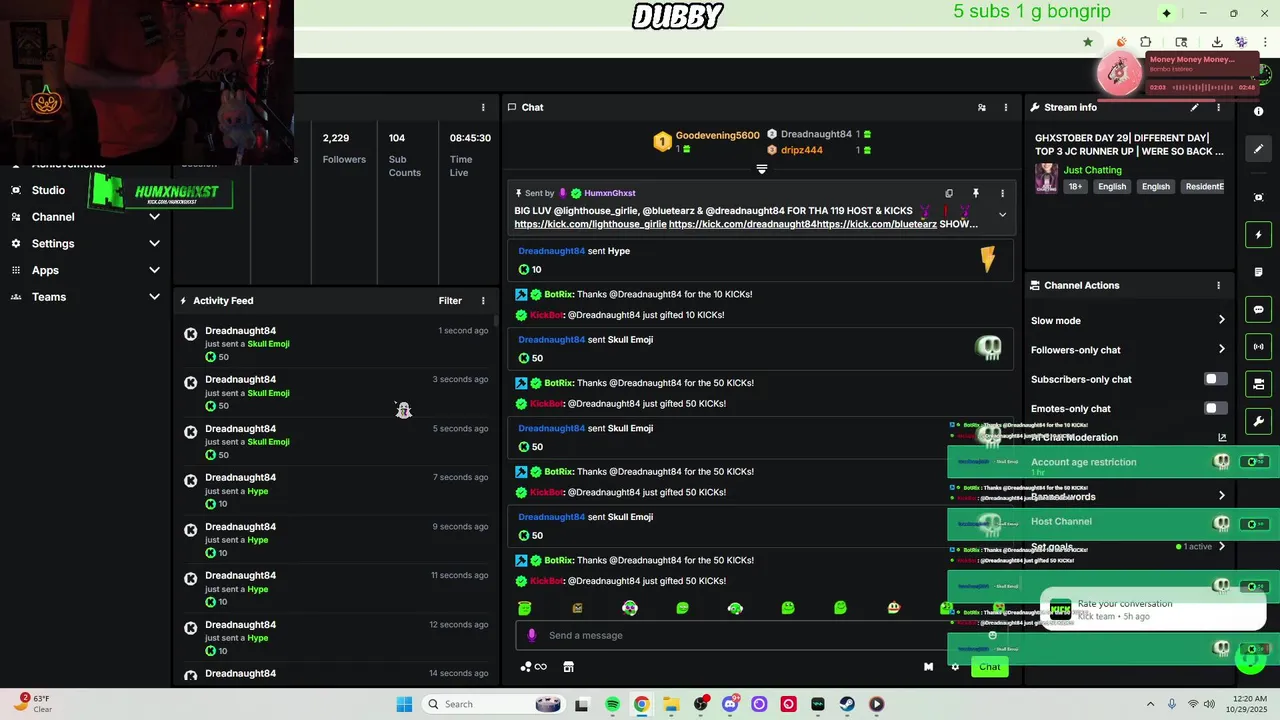Open the Activity Feed Filter
Screen dimensions: 1280x720
pyautogui.click(x=450, y=300)
